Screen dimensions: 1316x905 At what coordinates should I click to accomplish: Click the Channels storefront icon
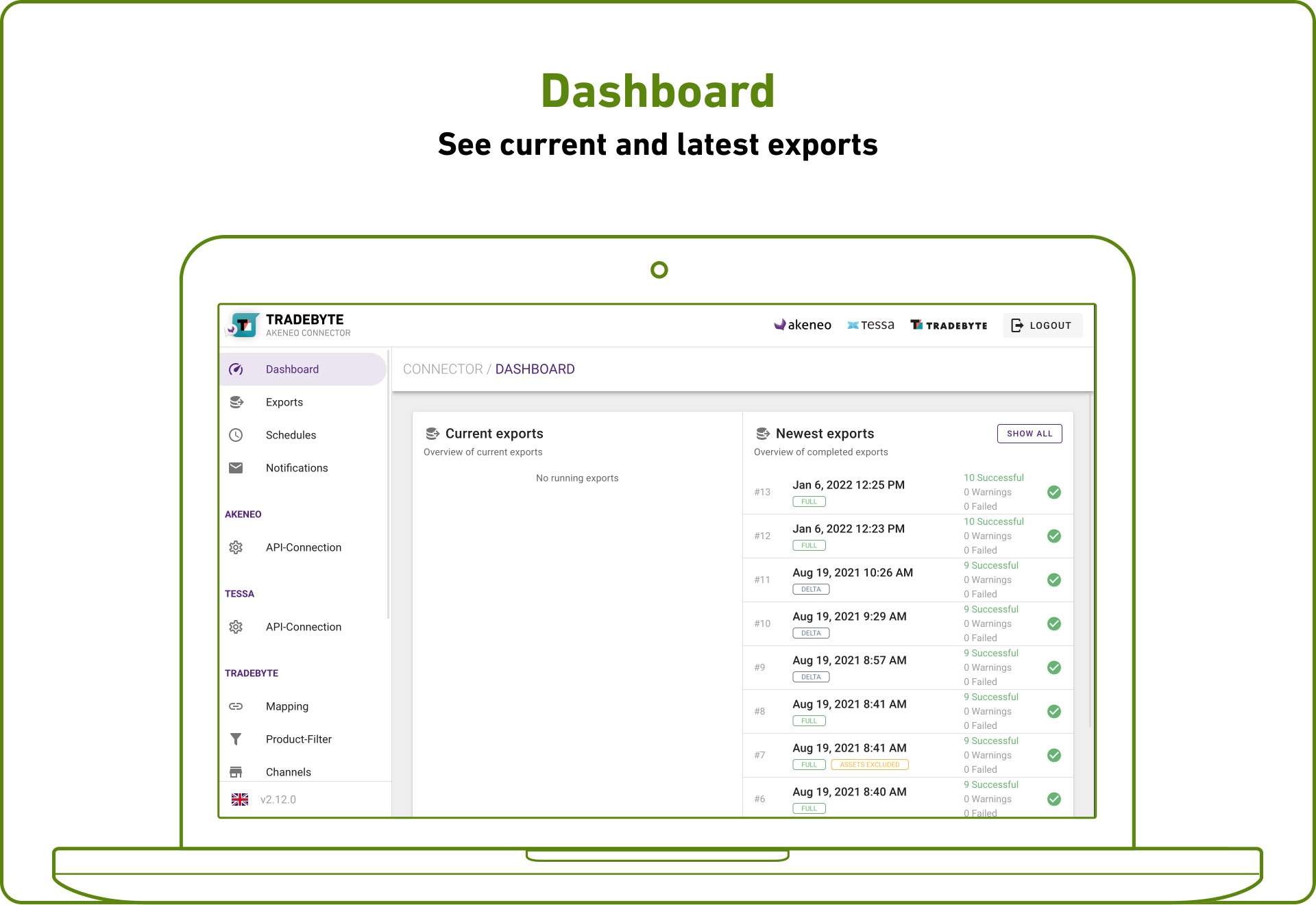pyautogui.click(x=236, y=772)
